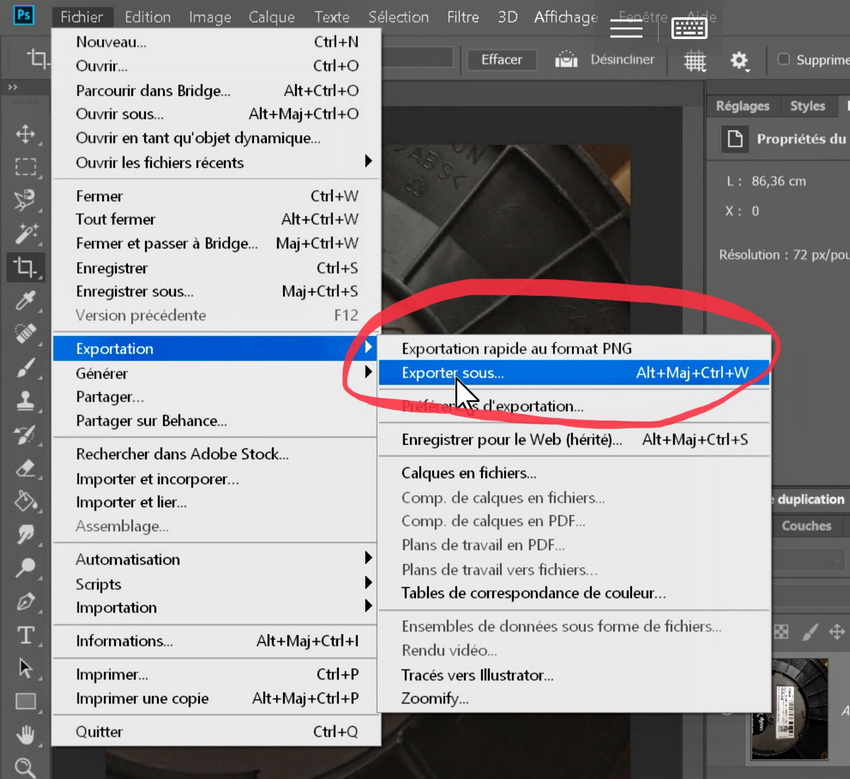The image size is (850, 779).
Task: Switch to the Styles tab
Action: tap(807, 106)
